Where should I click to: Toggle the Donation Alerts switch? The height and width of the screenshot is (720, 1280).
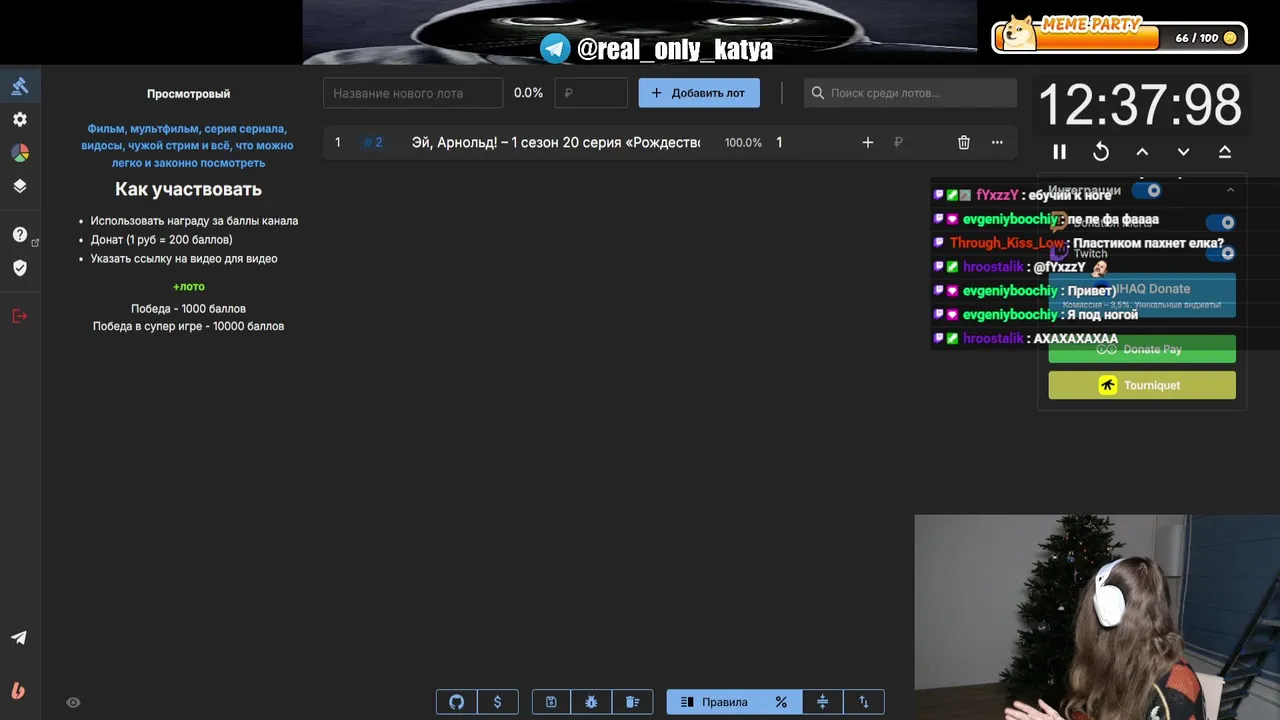click(1220, 222)
